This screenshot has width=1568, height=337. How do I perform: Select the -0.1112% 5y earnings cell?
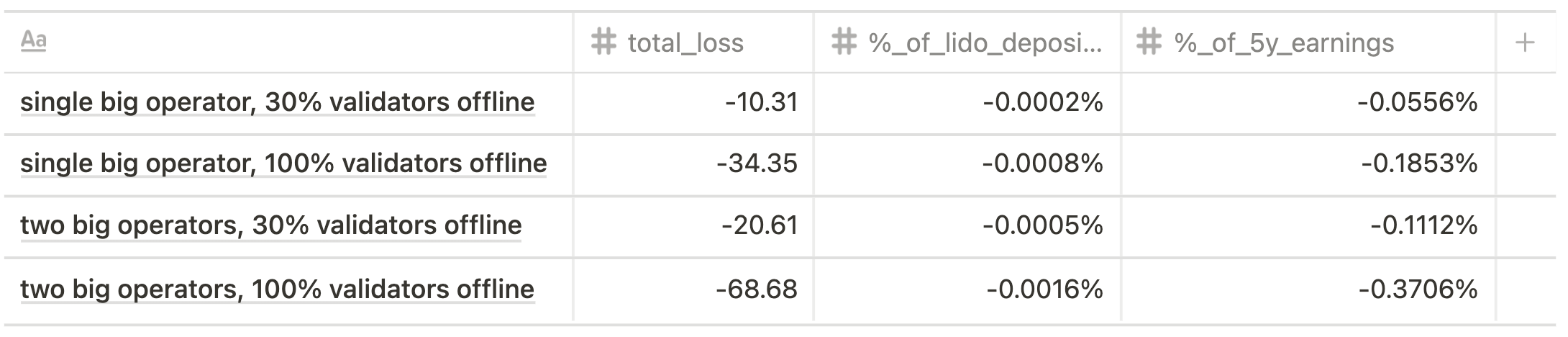coord(1308,226)
